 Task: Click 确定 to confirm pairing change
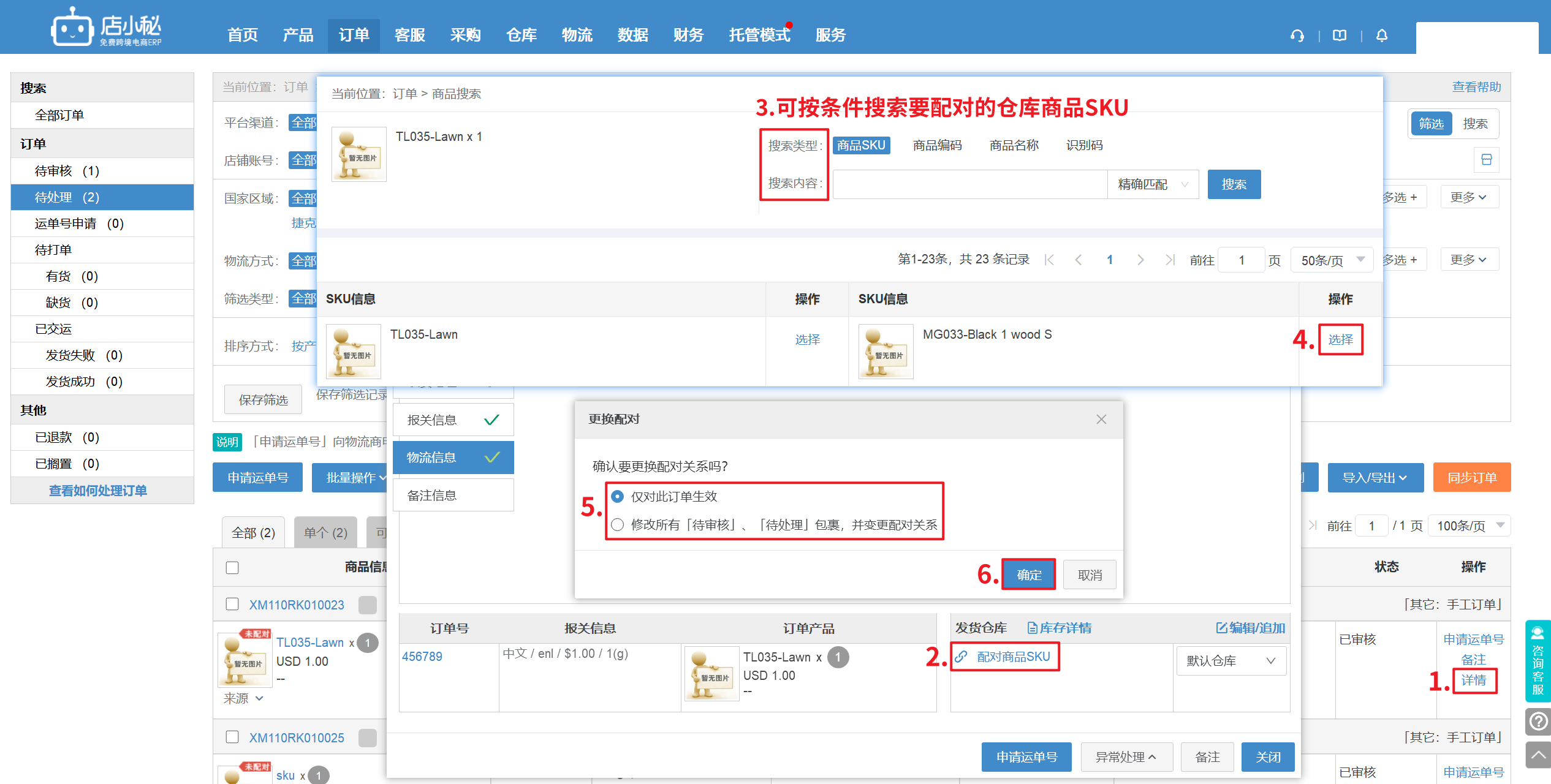click(x=1028, y=575)
